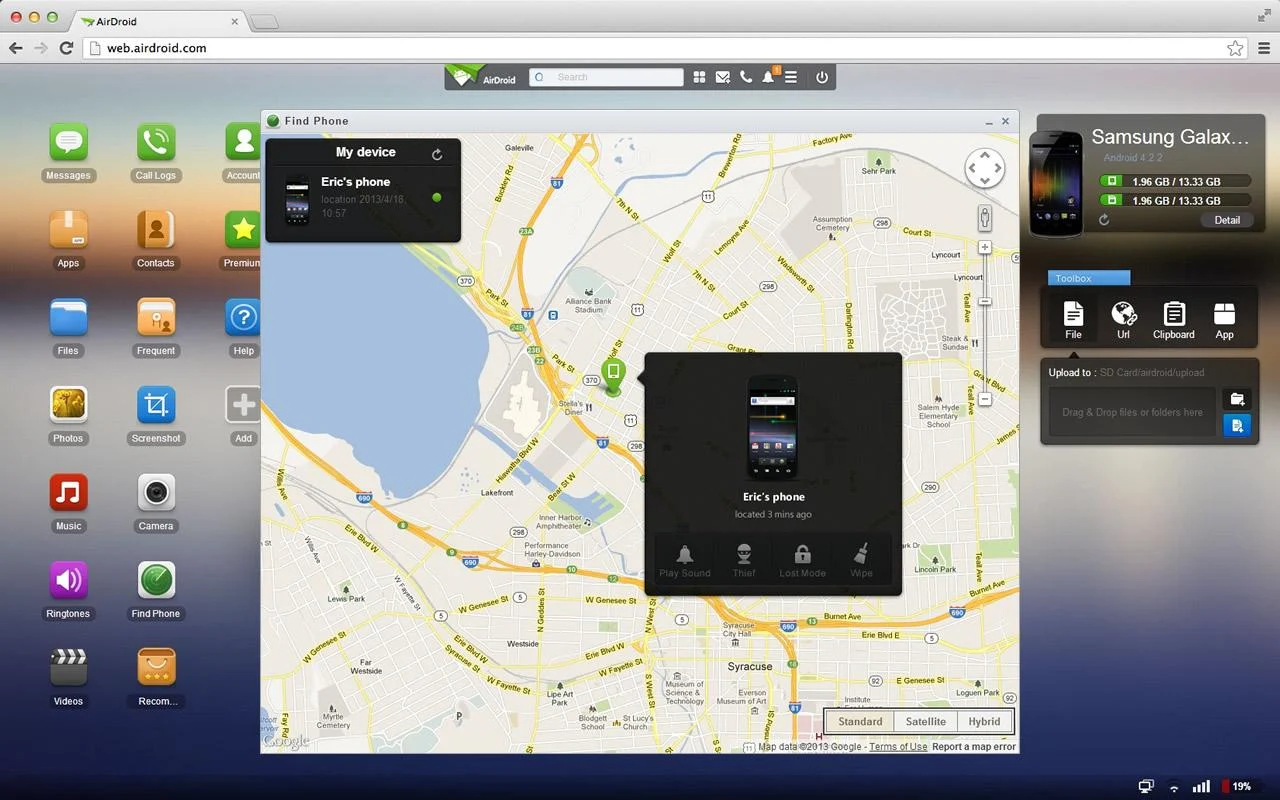Open the AirDroid toolbar menu list icon

[791, 77]
